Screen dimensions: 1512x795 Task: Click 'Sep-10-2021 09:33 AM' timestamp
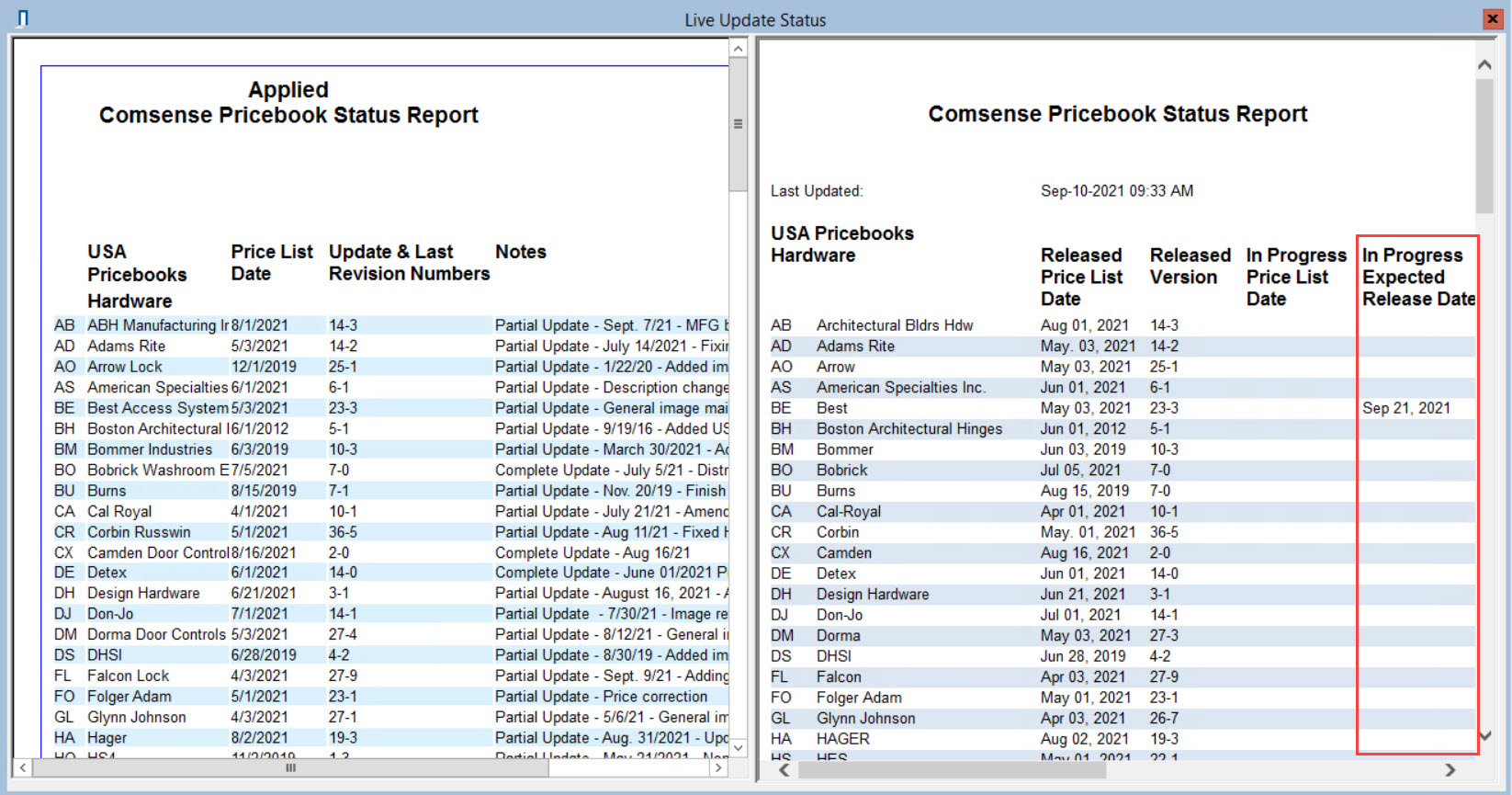pyautogui.click(x=1117, y=191)
